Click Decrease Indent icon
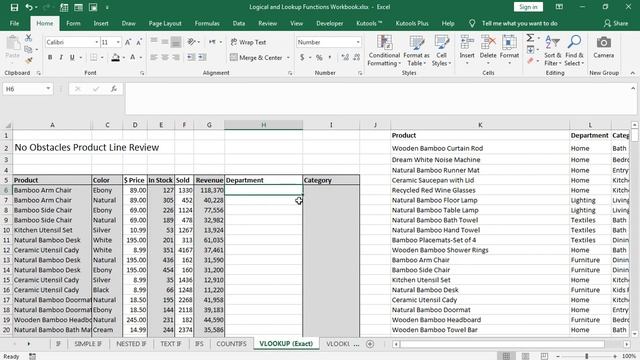 191,58
